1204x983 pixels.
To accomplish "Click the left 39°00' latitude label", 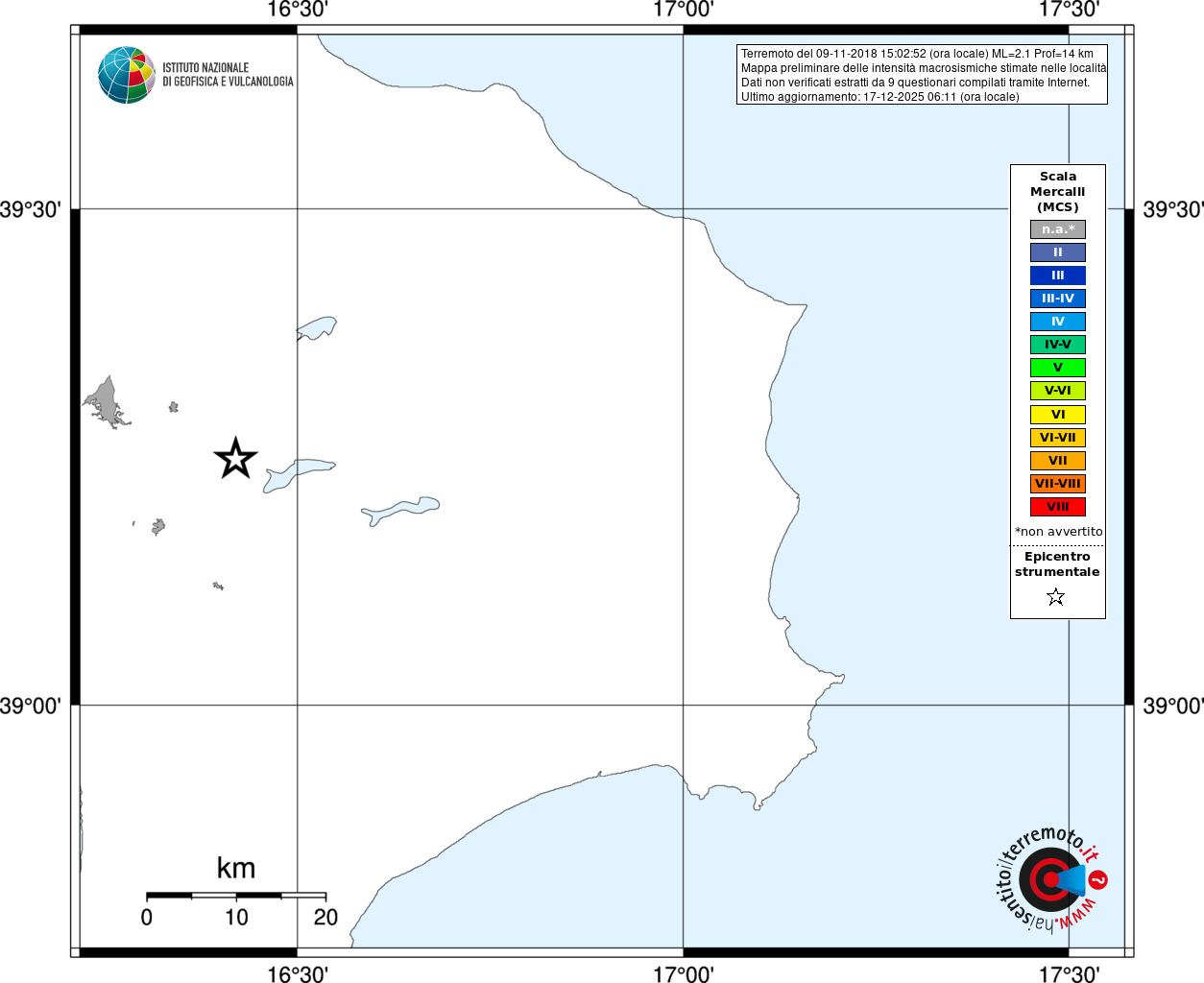I will [31, 706].
